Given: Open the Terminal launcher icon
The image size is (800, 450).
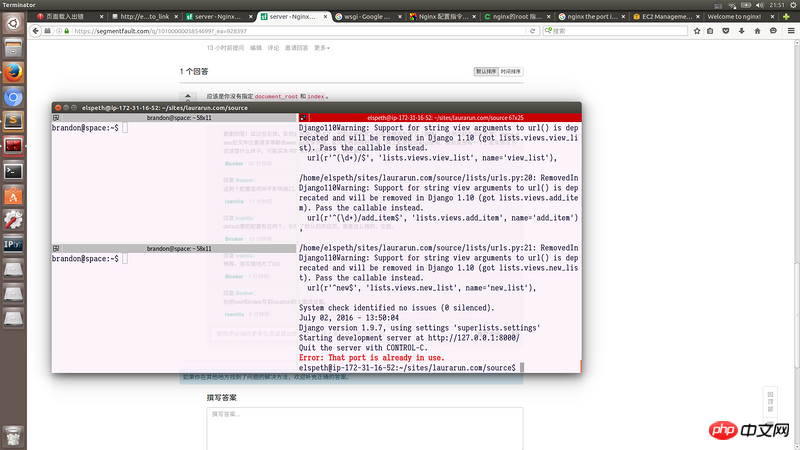Looking at the screenshot, I should [x=13, y=171].
